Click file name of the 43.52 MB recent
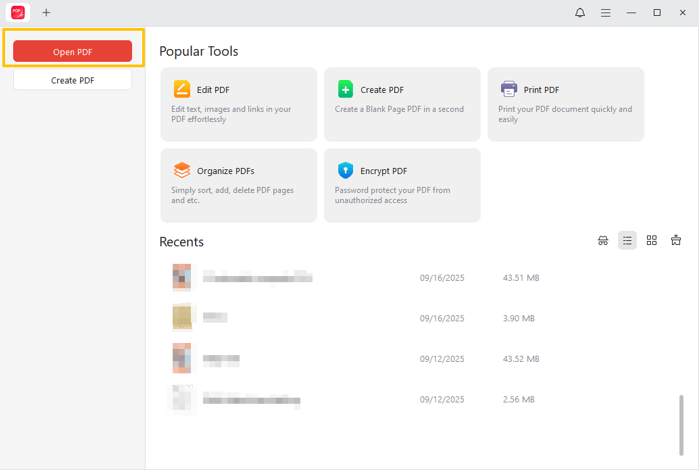Viewport: 700px width, 472px height. click(221, 359)
